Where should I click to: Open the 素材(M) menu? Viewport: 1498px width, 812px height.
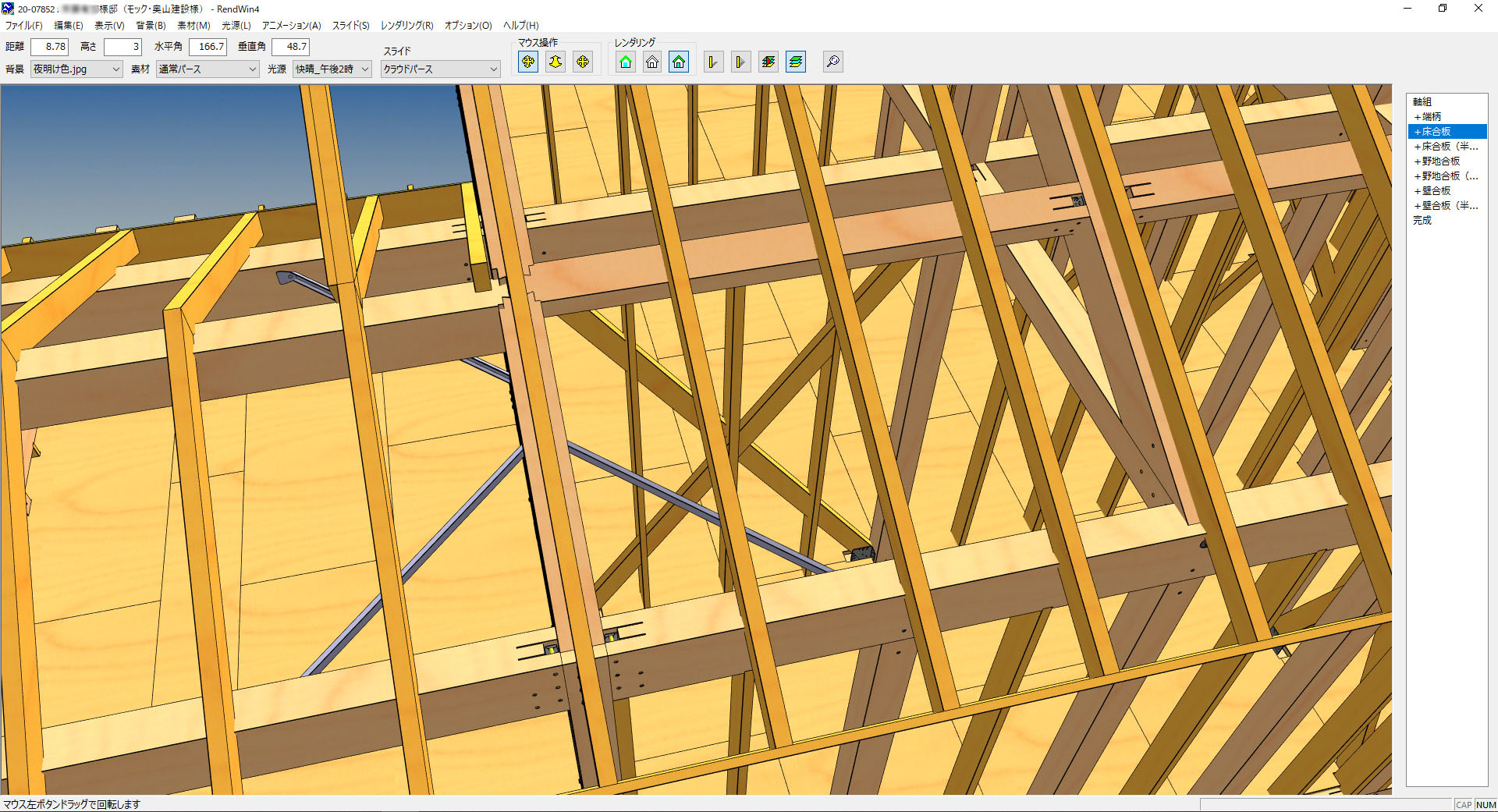point(193,26)
